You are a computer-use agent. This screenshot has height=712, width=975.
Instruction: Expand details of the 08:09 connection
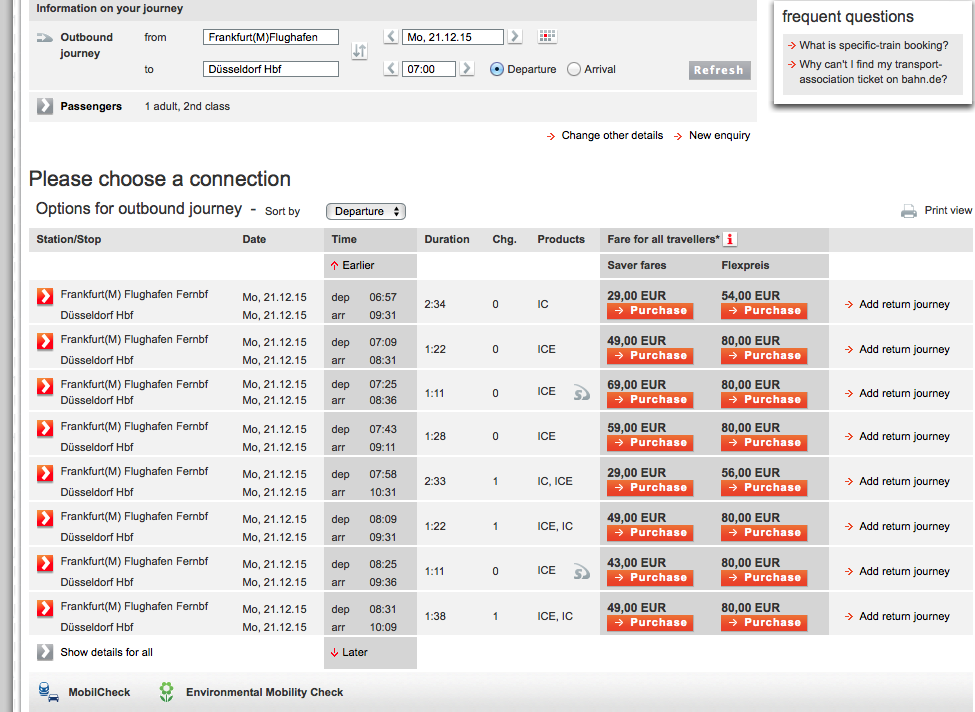click(x=45, y=518)
